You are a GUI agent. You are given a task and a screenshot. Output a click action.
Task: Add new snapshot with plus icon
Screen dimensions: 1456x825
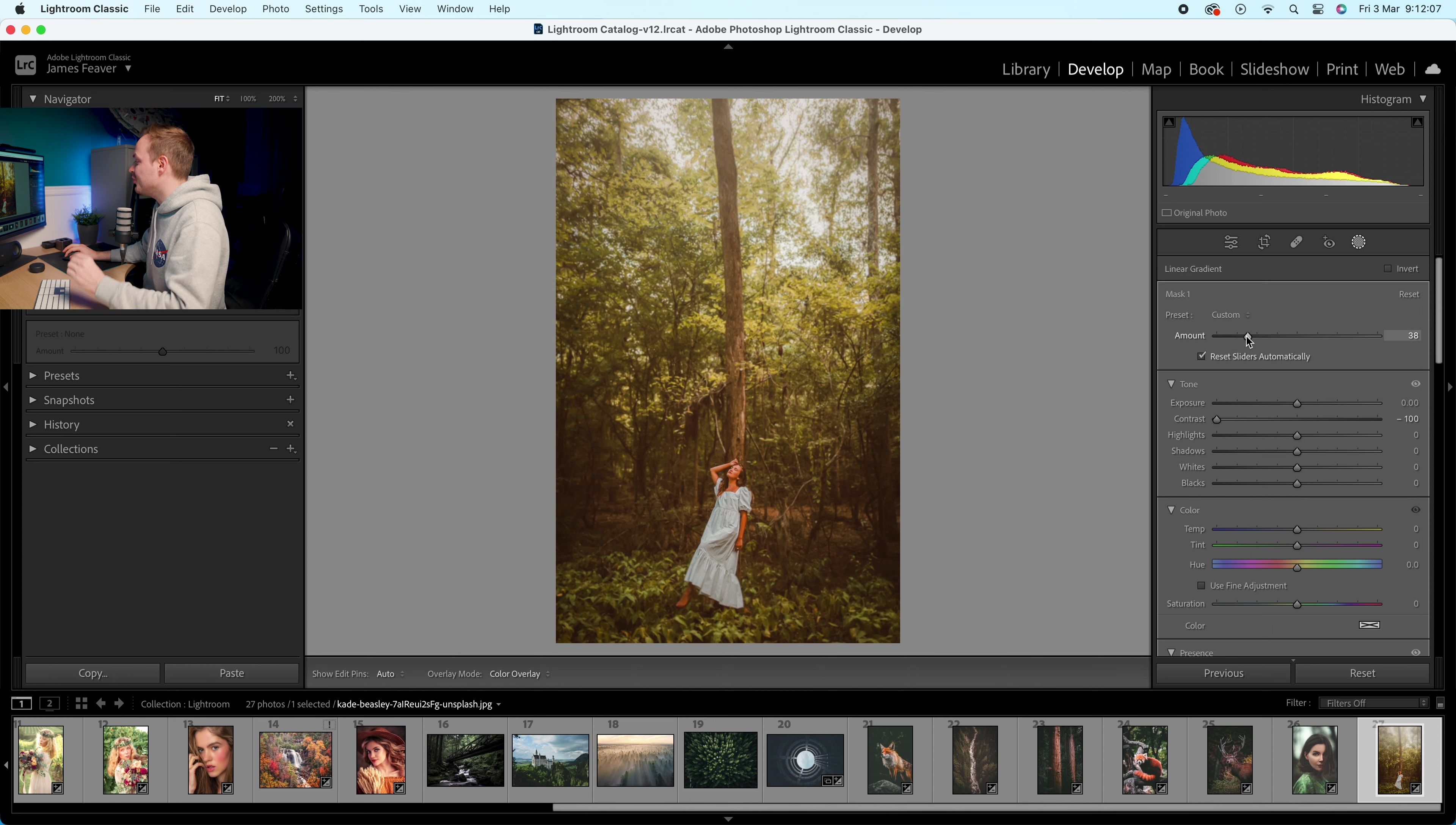[x=291, y=400]
